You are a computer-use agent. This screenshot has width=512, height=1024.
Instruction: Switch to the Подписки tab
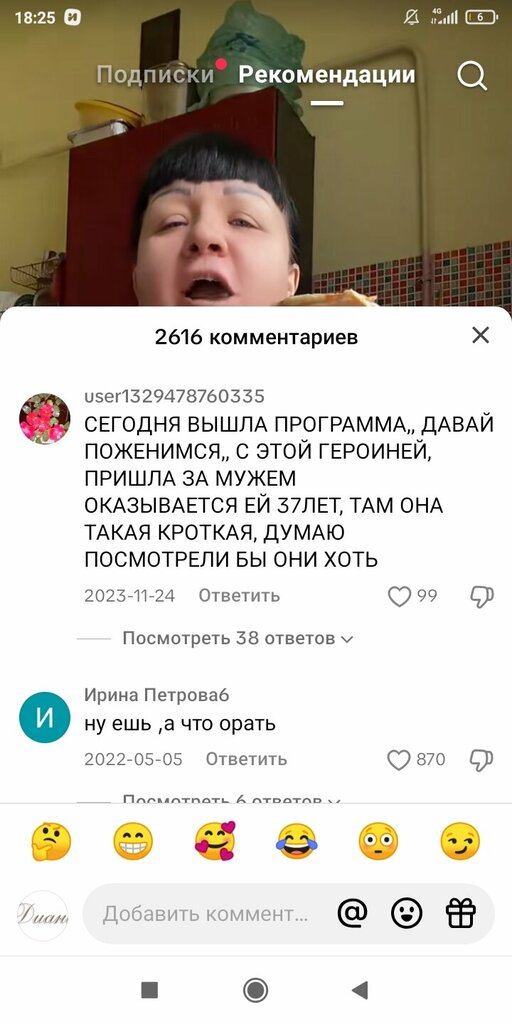click(x=155, y=74)
